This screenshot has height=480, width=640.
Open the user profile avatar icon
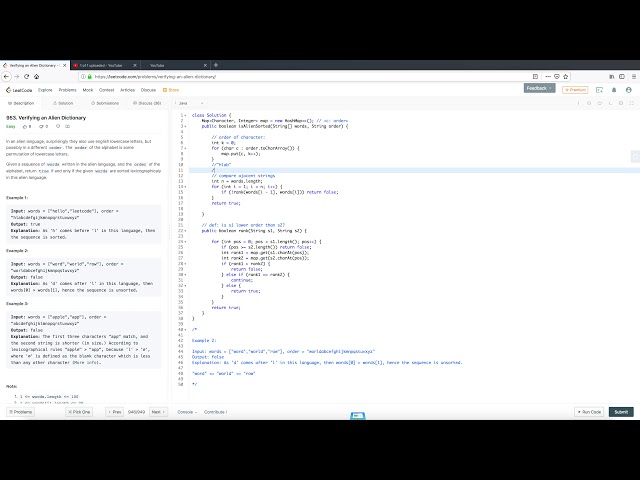click(x=629, y=90)
